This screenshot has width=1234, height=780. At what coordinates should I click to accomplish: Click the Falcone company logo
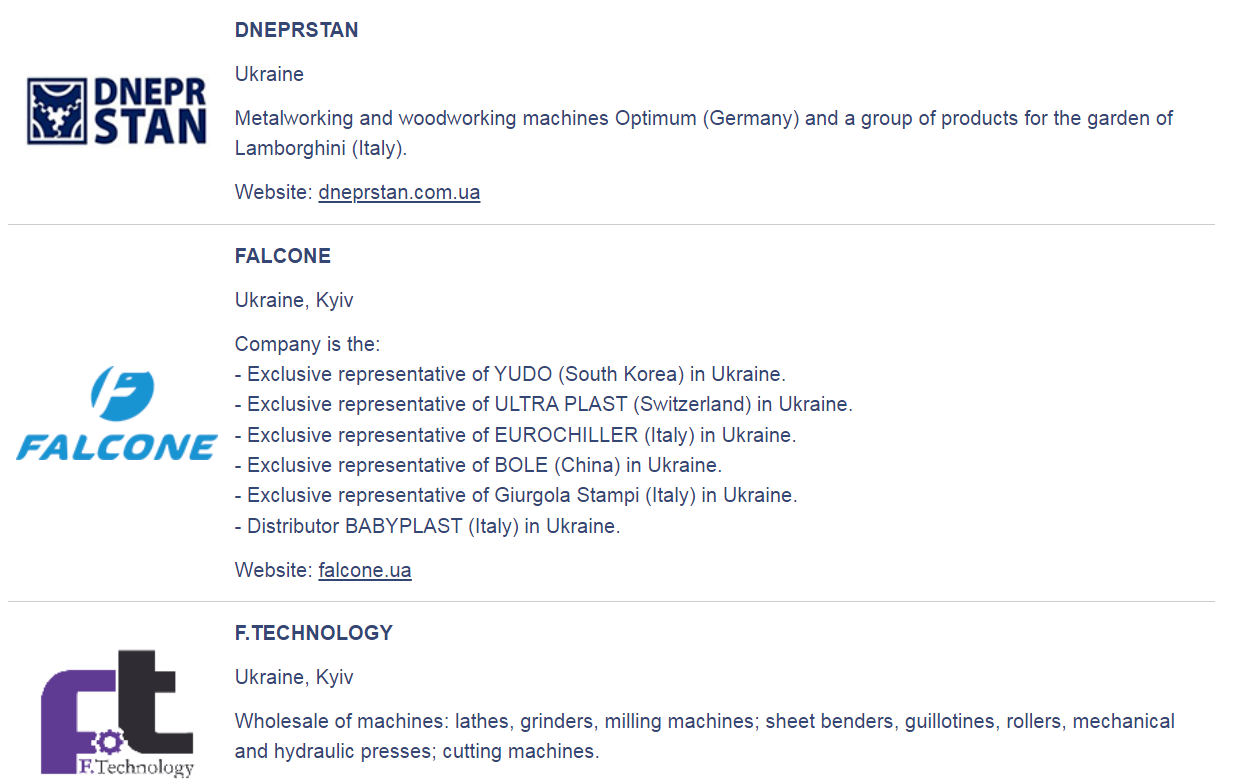coord(117,413)
